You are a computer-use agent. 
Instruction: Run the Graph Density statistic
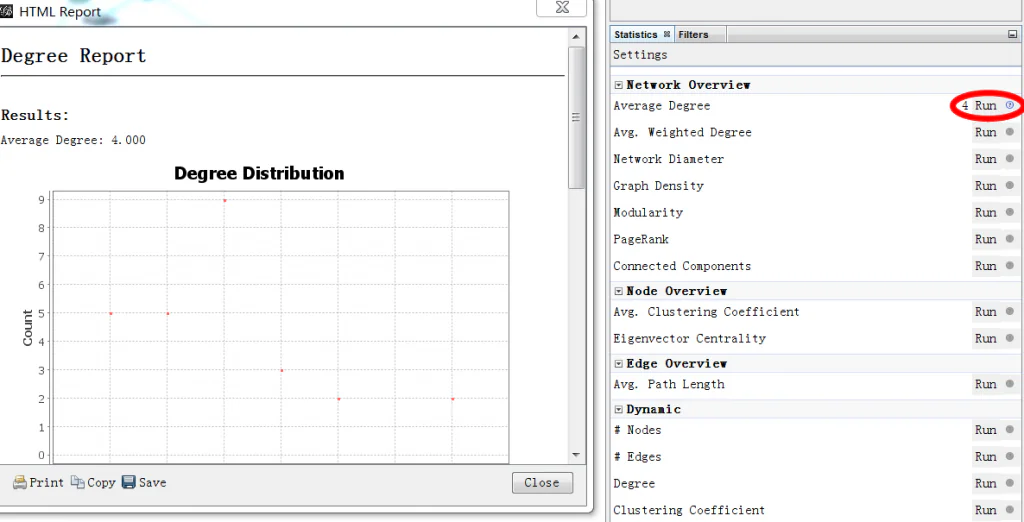point(986,186)
